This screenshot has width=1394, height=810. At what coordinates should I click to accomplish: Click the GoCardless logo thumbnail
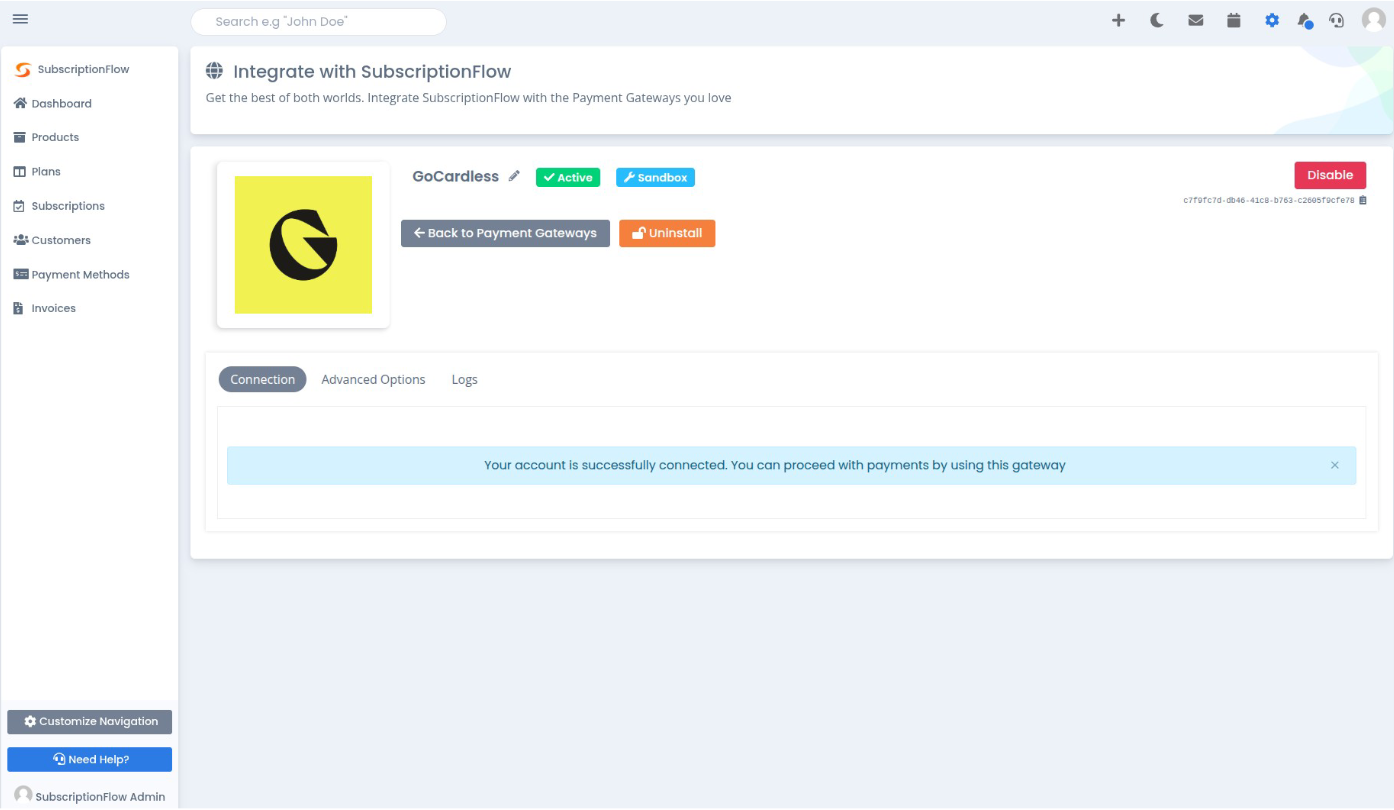click(303, 245)
